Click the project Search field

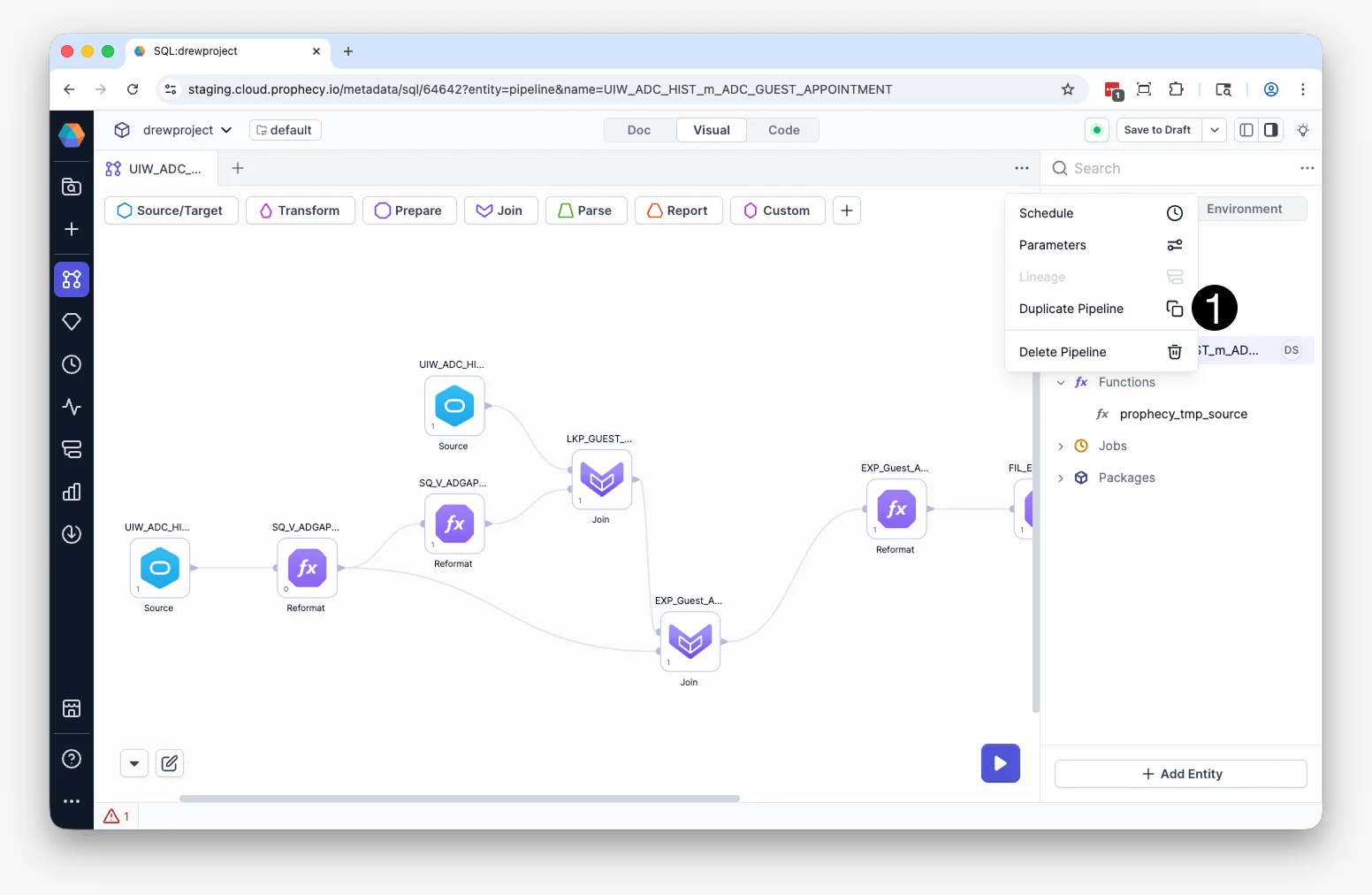tap(1171, 168)
